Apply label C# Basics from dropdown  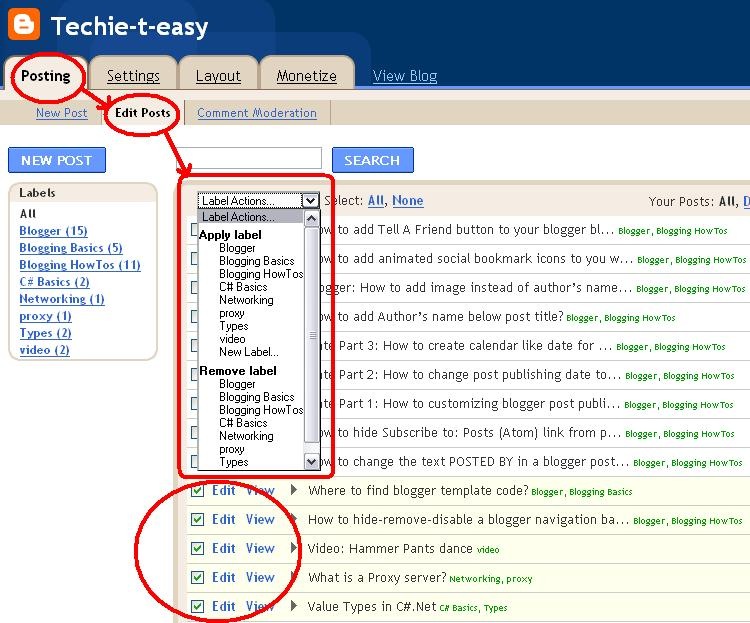click(243, 287)
